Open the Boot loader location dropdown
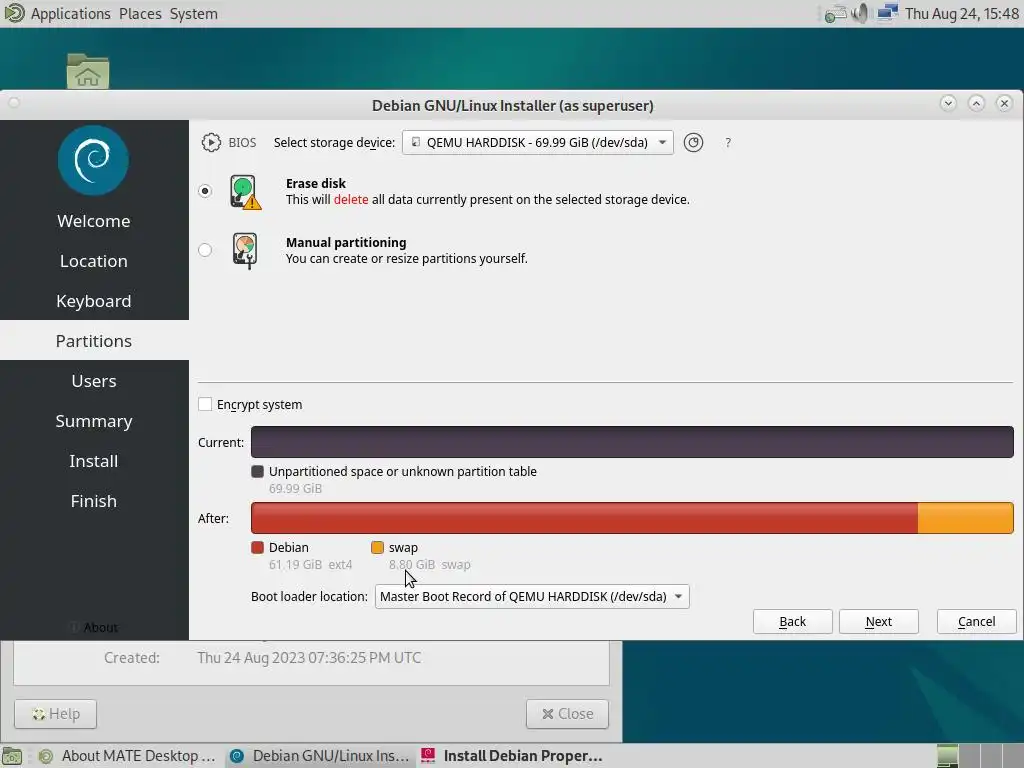Image resolution: width=1024 pixels, height=768 pixels. pos(532,596)
